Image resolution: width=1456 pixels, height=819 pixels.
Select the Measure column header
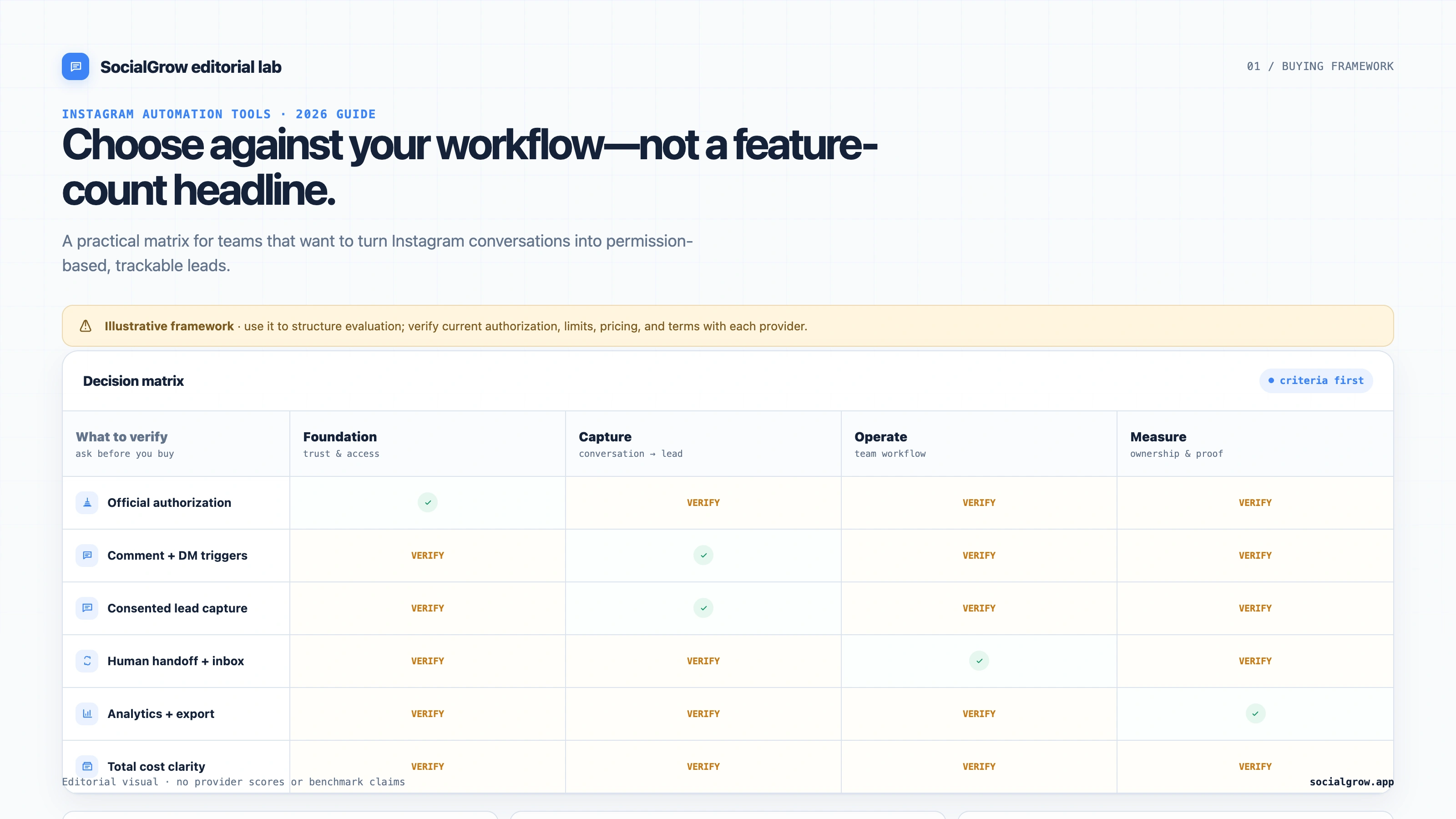pyautogui.click(x=1255, y=444)
